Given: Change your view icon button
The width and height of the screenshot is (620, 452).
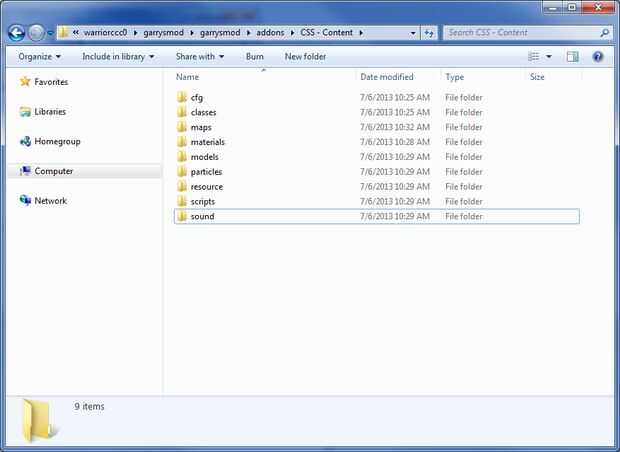Looking at the screenshot, I should pyautogui.click(x=534, y=57).
